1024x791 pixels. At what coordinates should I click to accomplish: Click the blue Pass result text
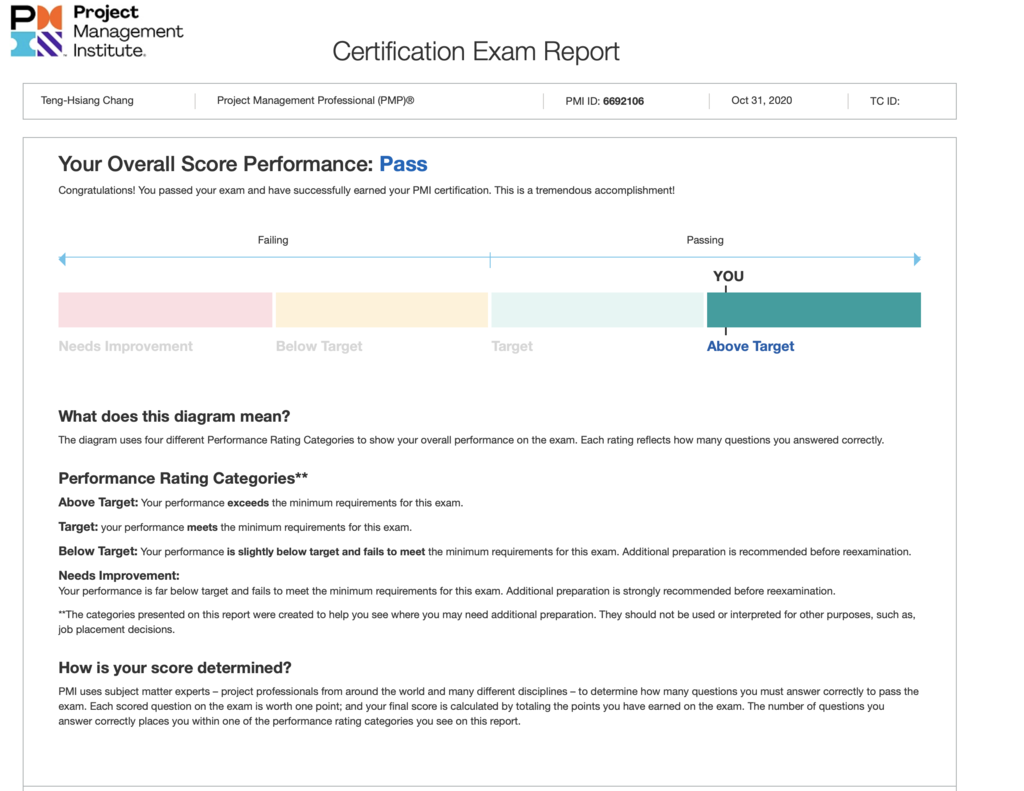coord(403,164)
